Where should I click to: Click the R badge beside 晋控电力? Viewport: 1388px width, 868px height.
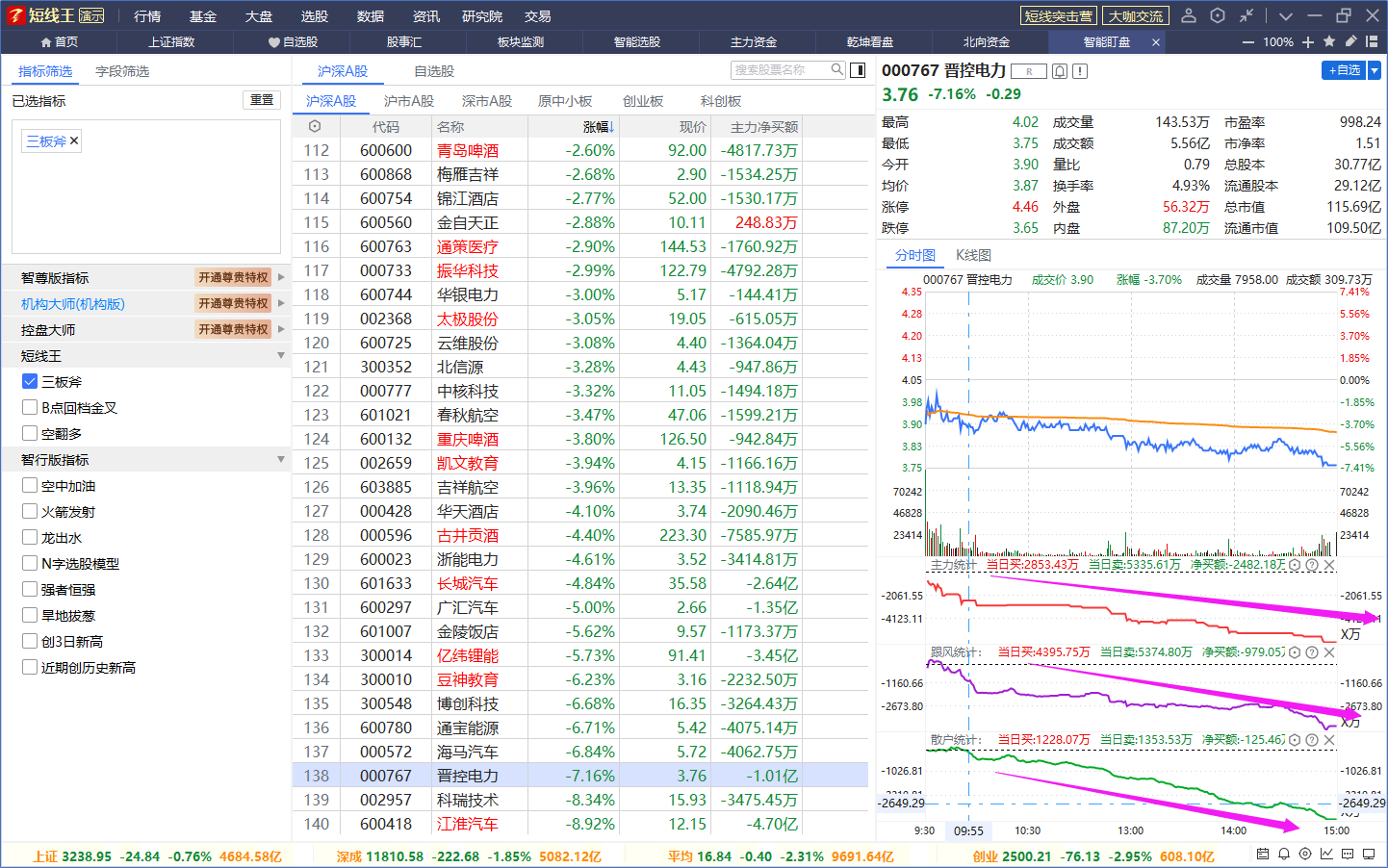click(x=1029, y=71)
